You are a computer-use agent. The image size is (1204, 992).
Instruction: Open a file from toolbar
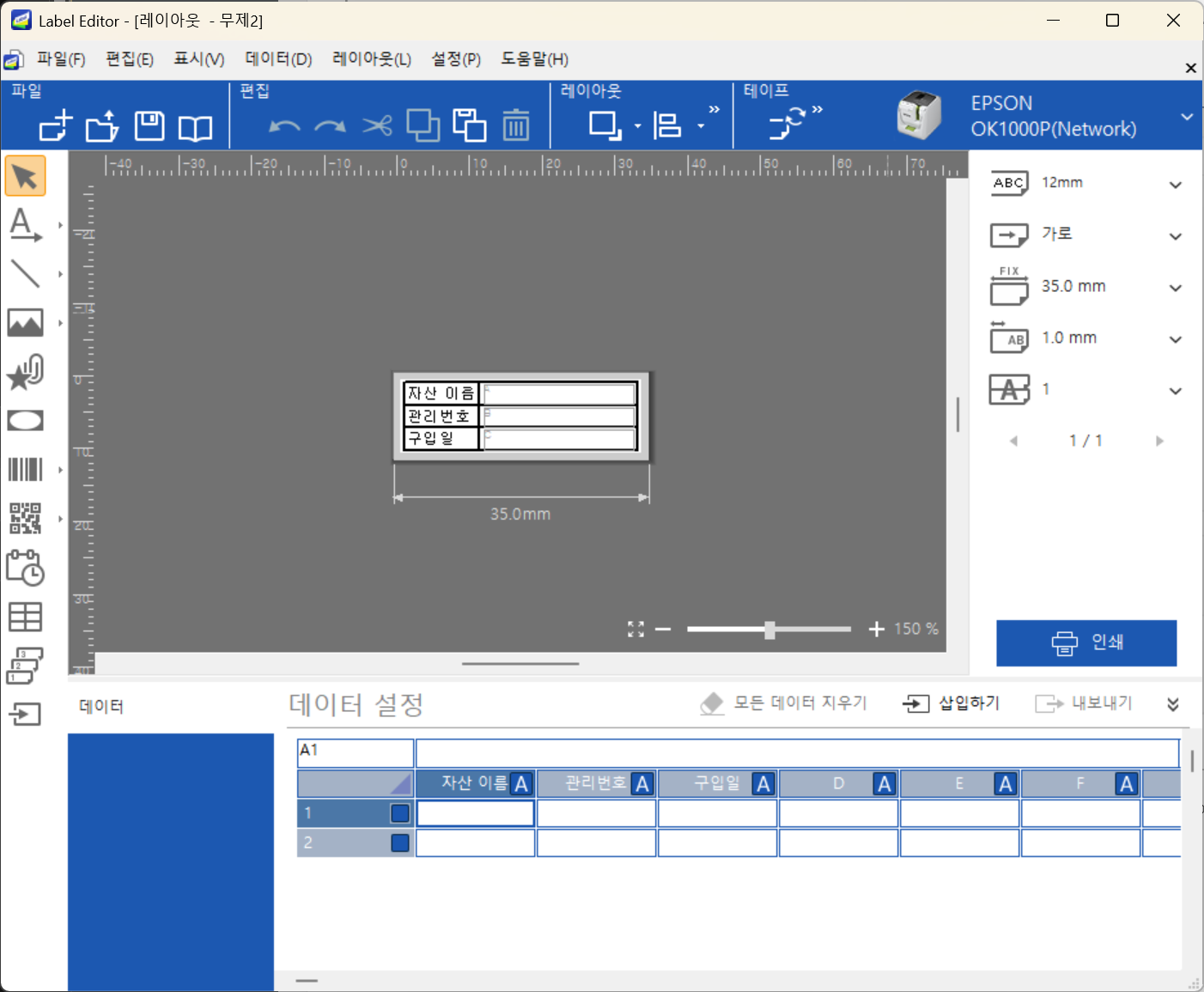(x=102, y=125)
